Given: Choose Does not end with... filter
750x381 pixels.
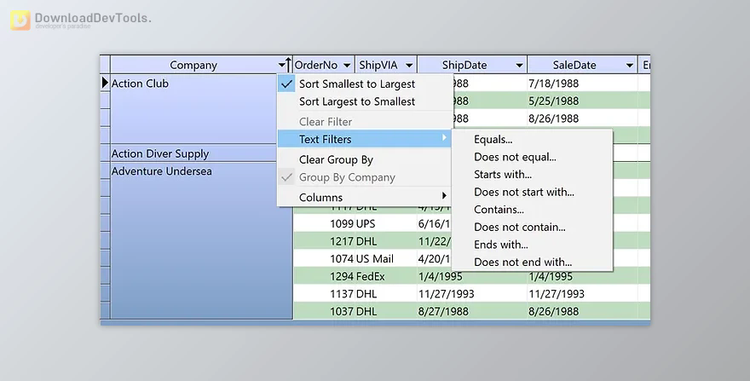Looking at the screenshot, I should coord(532,262).
